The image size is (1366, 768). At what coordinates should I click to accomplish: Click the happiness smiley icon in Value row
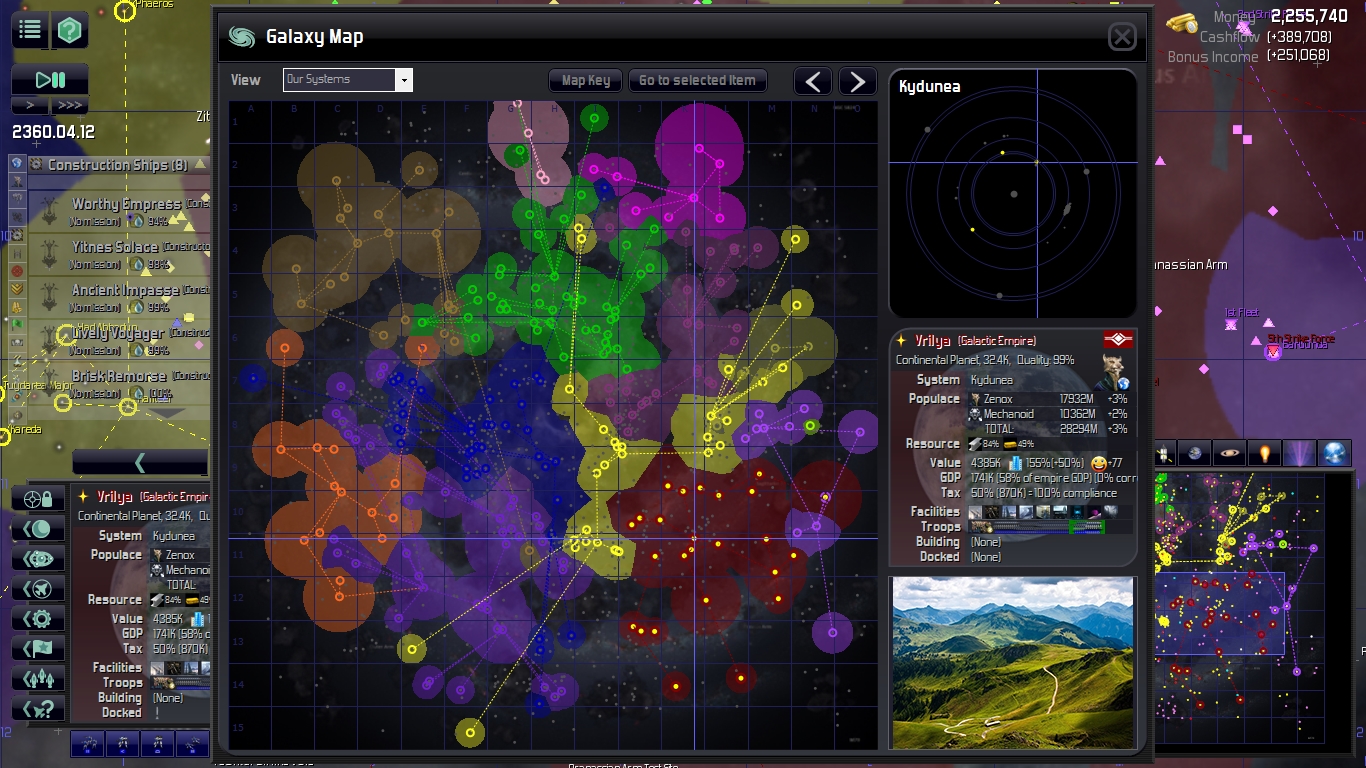pyautogui.click(x=1099, y=463)
